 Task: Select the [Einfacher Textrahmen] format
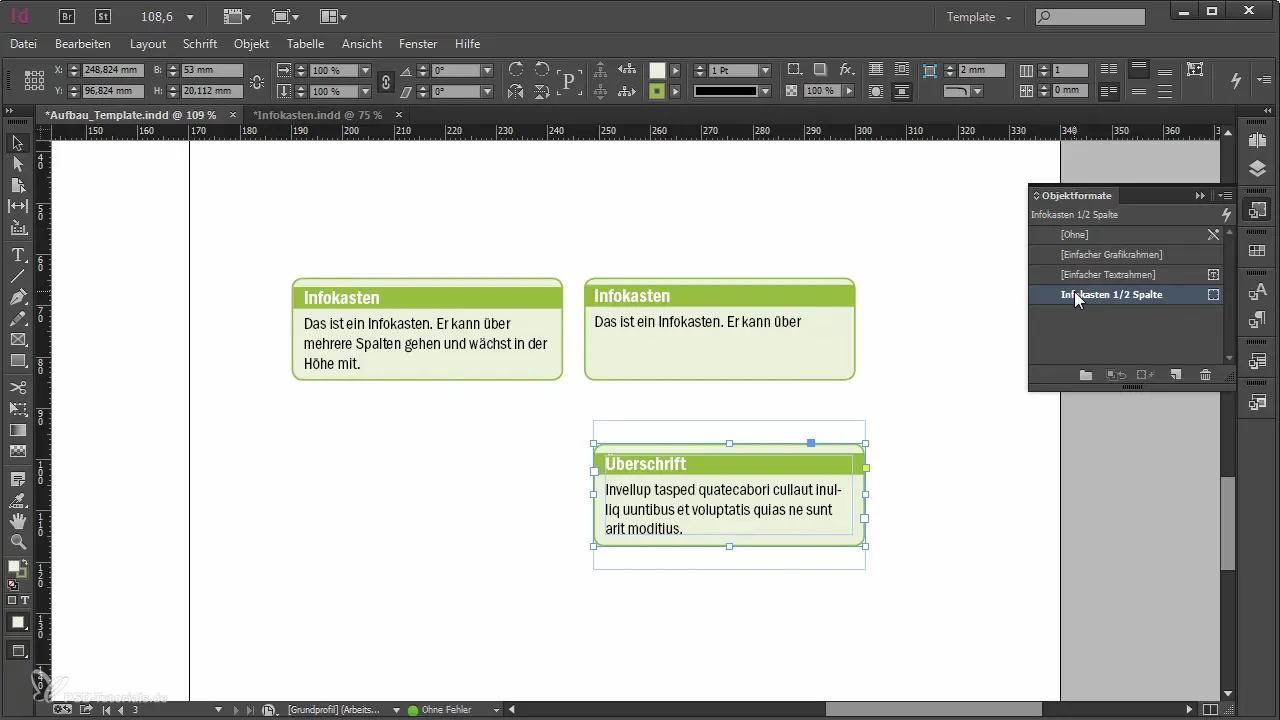tap(1126, 275)
